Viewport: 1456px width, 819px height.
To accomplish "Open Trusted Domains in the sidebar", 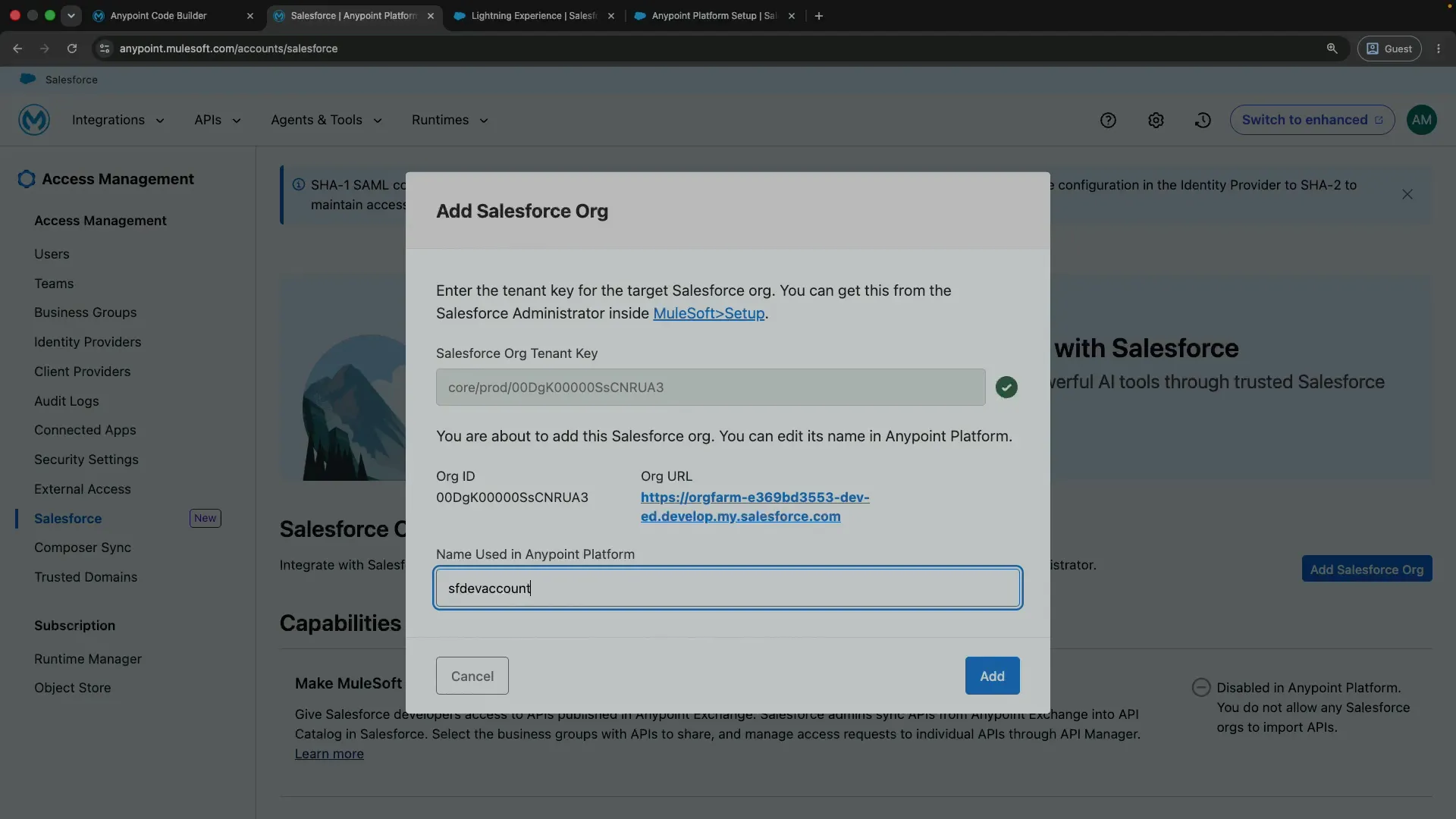I will (86, 577).
